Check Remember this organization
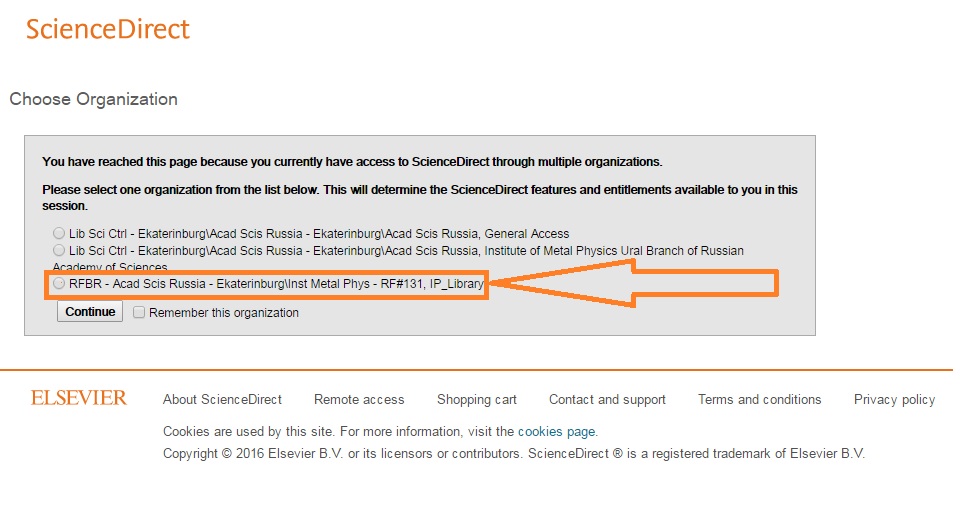 pyautogui.click(x=139, y=312)
